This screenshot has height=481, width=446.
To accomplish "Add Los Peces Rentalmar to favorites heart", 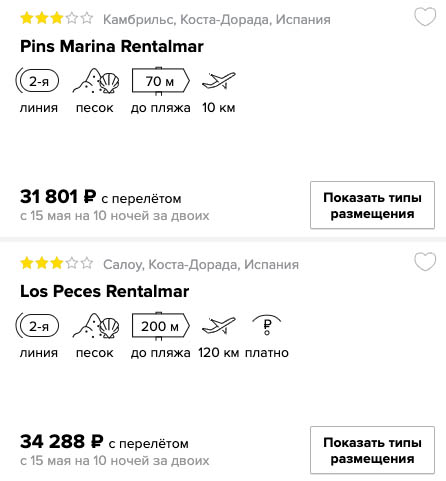I will [425, 262].
